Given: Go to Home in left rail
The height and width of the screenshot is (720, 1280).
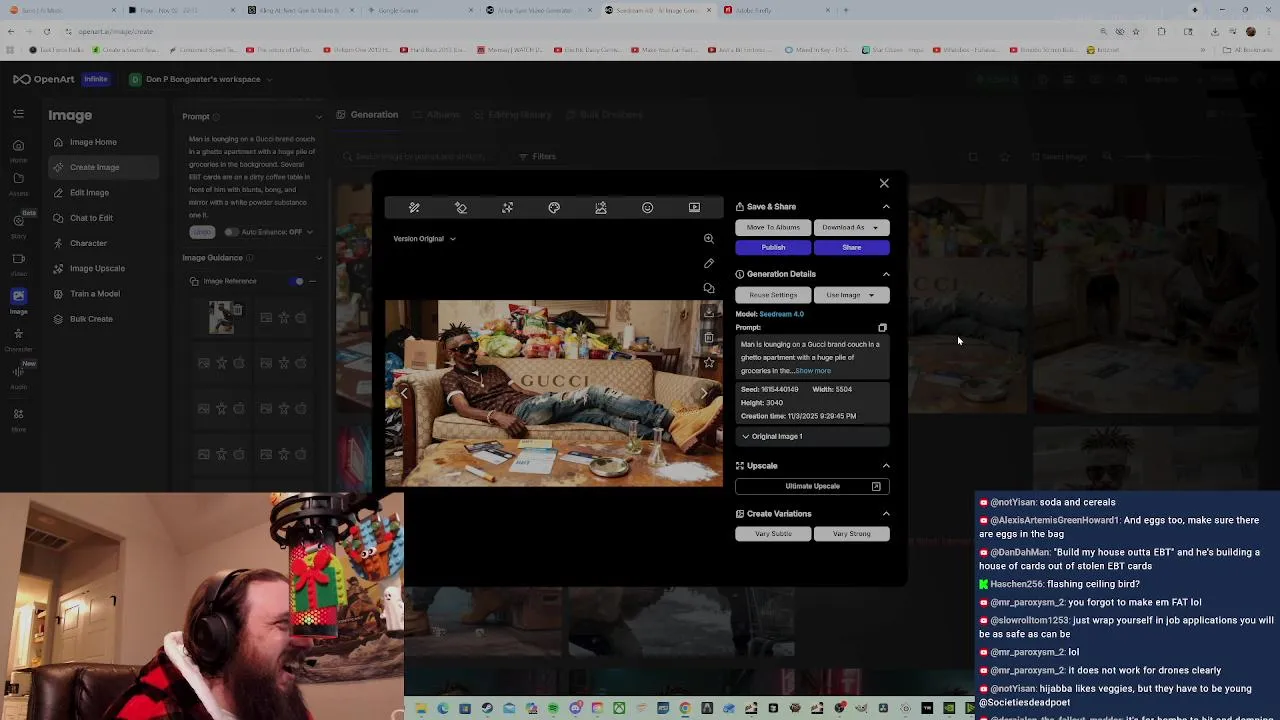Looking at the screenshot, I should (x=18, y=149).
